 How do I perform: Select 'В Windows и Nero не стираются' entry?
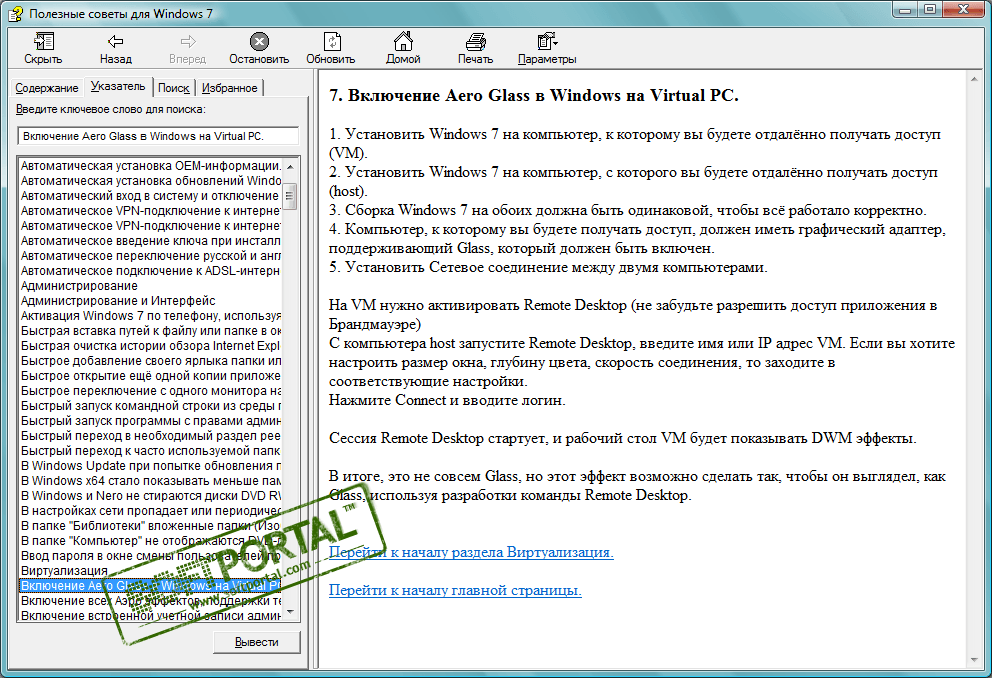tap(151, 496)
